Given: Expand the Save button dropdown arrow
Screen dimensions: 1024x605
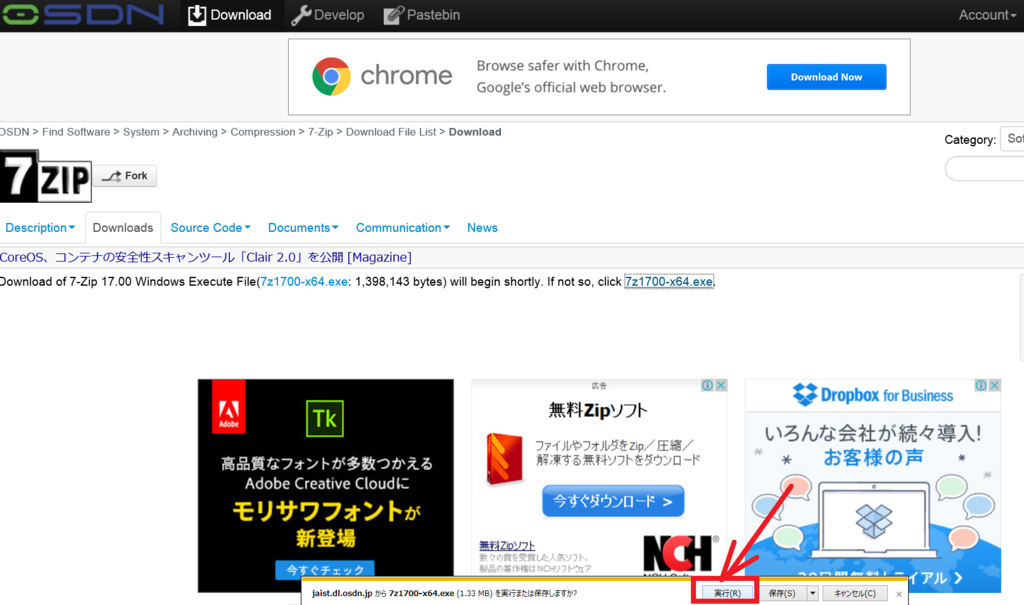Looking at the screenshot, I should tap(812, 593).
